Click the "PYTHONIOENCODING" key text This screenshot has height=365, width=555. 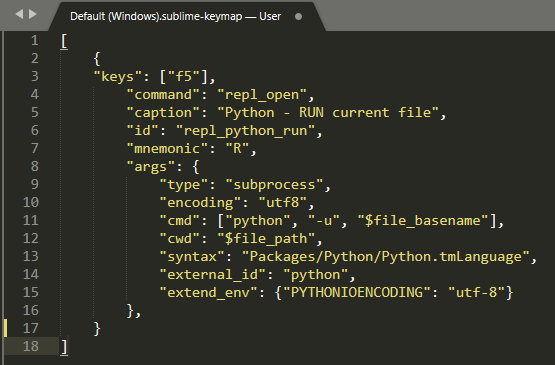pyautogui.click(x=357, y=292)
